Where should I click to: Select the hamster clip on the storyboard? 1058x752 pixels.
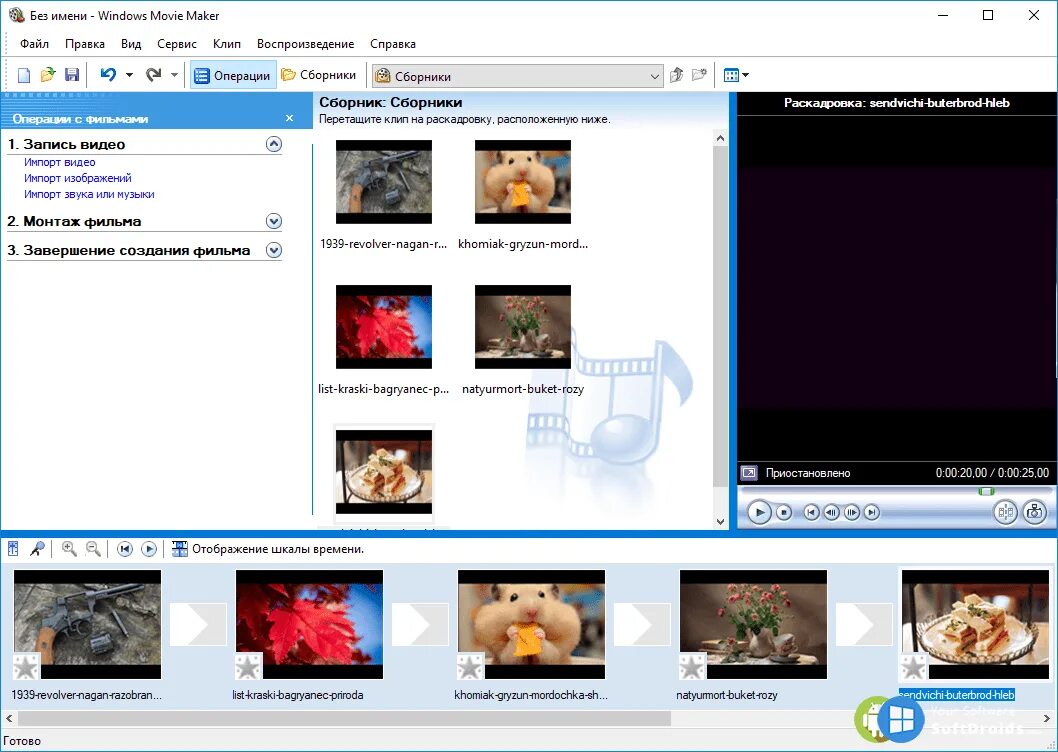(532, 624)
